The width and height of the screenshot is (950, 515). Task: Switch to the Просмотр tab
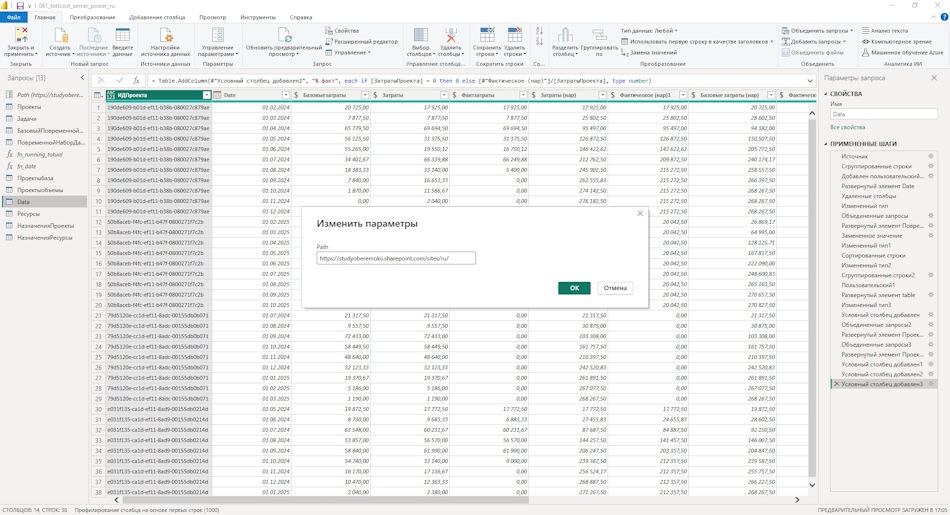[x=213, y=18]
